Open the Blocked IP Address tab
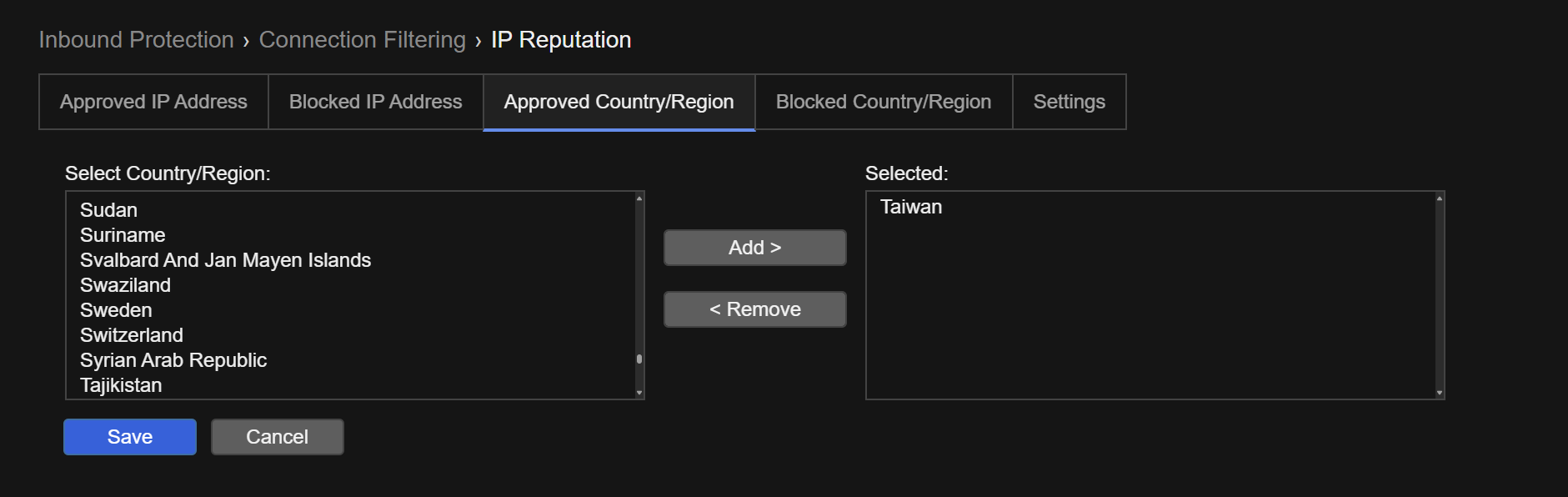The image size is (1568, 497). point(375,102)
